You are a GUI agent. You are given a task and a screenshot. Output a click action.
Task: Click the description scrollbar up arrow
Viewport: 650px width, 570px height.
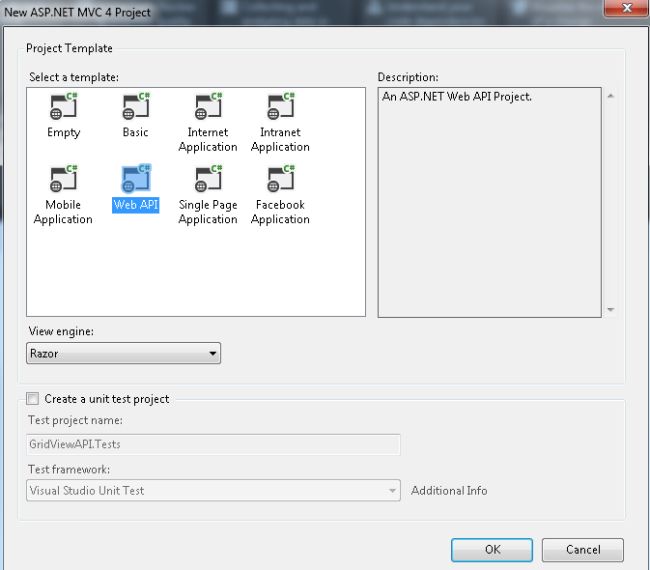[x=611, y=96]
